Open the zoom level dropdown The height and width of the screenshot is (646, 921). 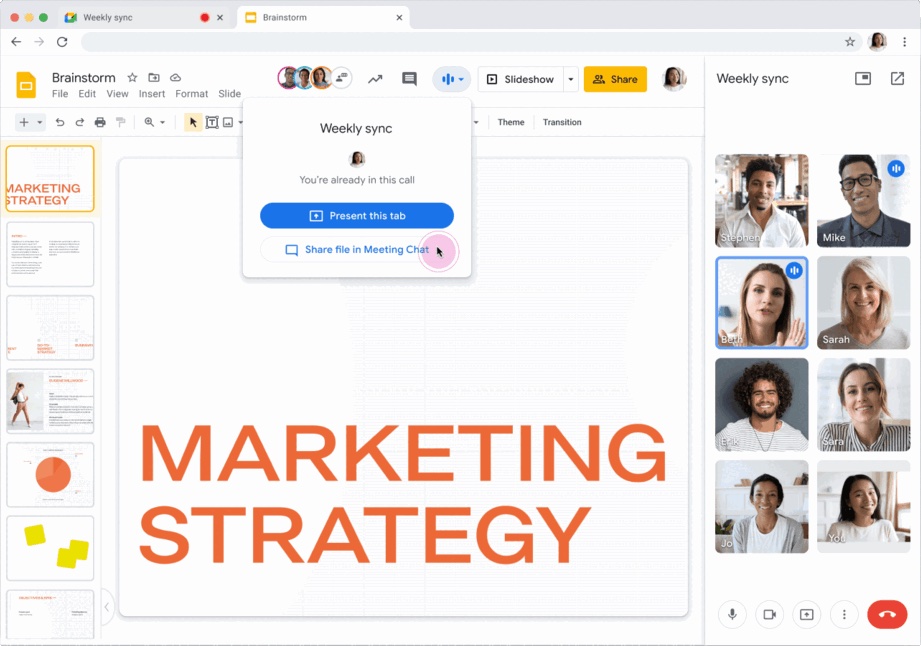(x=154, y=122)
